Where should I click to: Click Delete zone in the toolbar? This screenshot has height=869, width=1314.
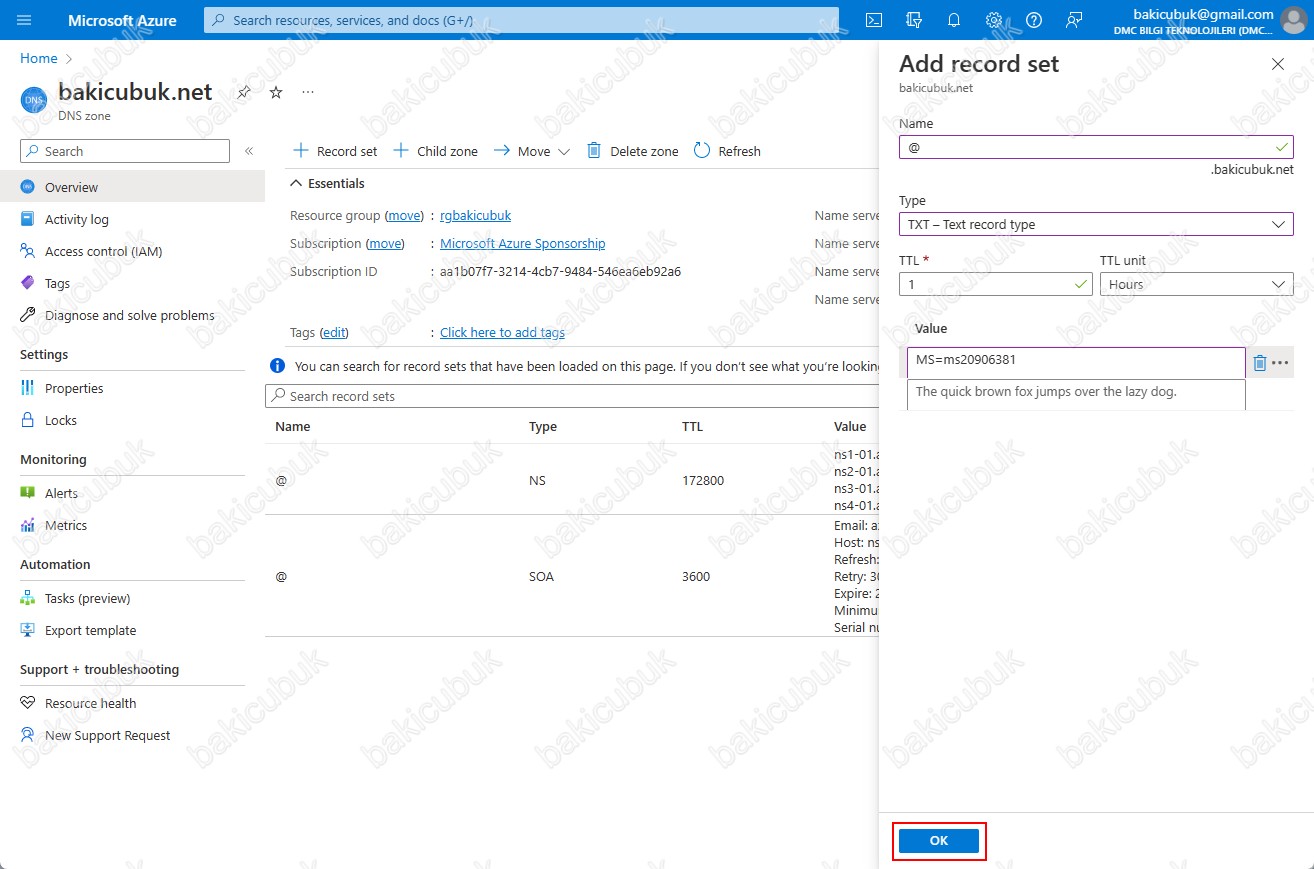[x=632, y=151]
